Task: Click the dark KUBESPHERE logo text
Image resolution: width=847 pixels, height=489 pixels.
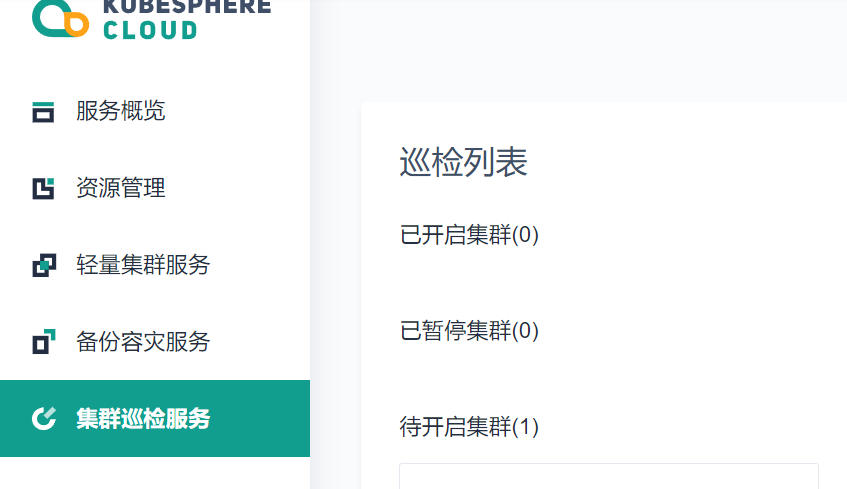Action: click(x=187, y=6)
